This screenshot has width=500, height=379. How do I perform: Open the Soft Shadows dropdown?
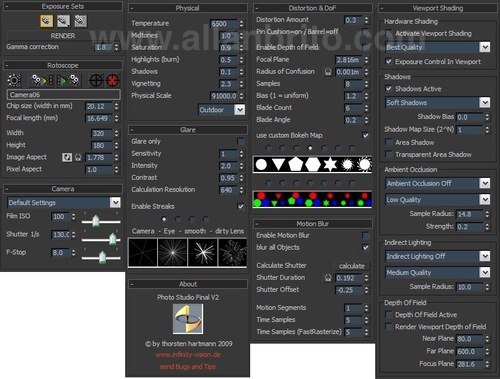coord(438,102)
